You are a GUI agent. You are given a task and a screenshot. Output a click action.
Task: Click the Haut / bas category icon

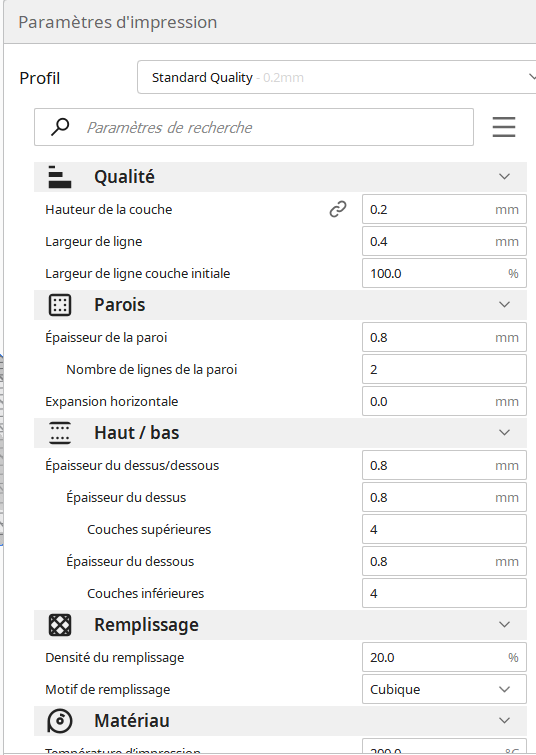tap(60, 433)
